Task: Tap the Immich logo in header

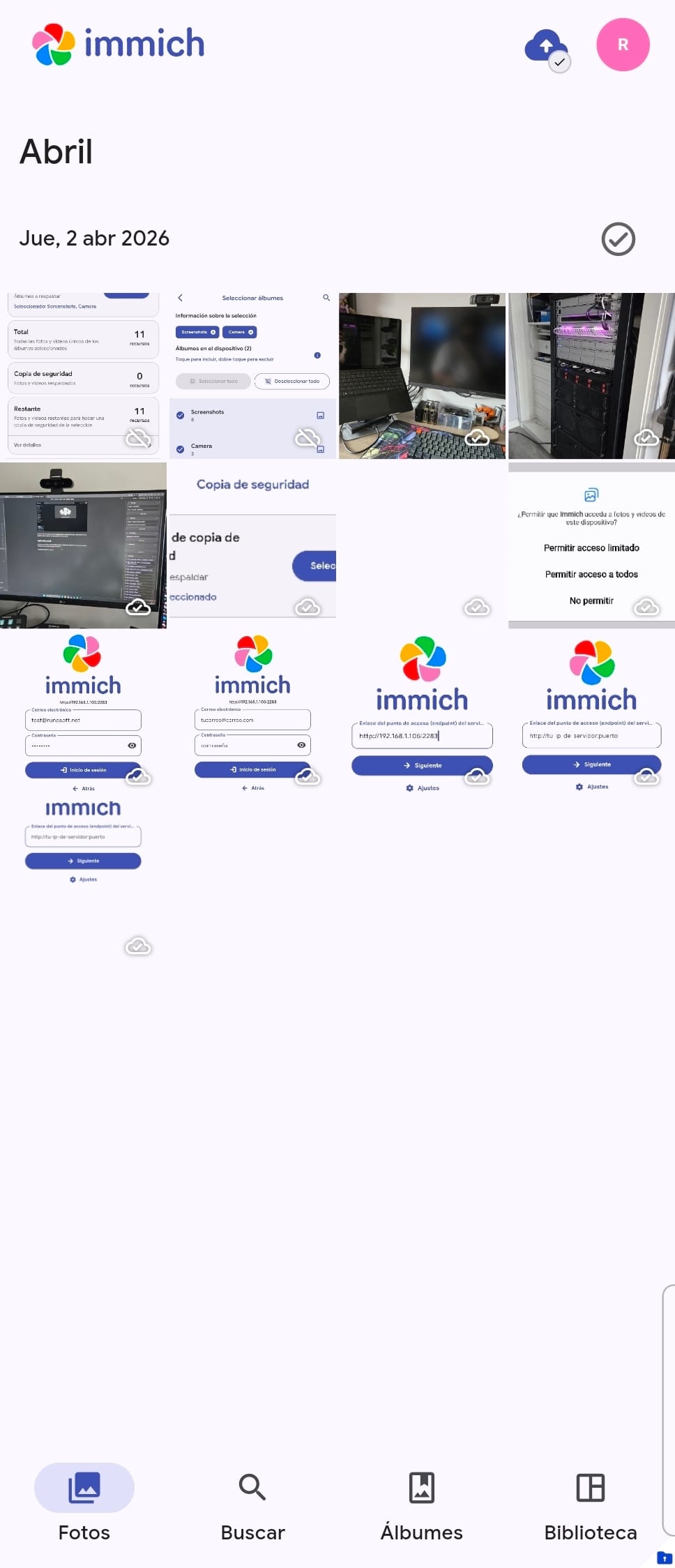Action: 119,44
